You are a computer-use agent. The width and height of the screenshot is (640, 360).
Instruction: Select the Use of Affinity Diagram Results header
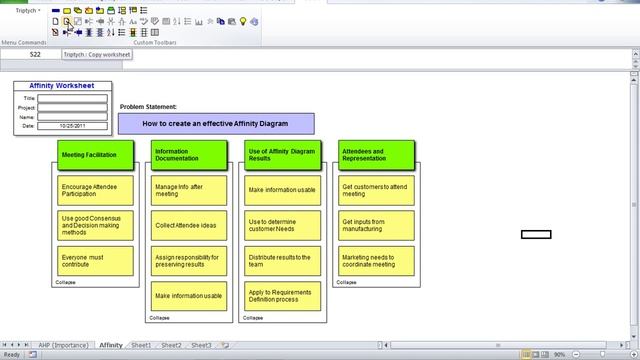[282, 155]
